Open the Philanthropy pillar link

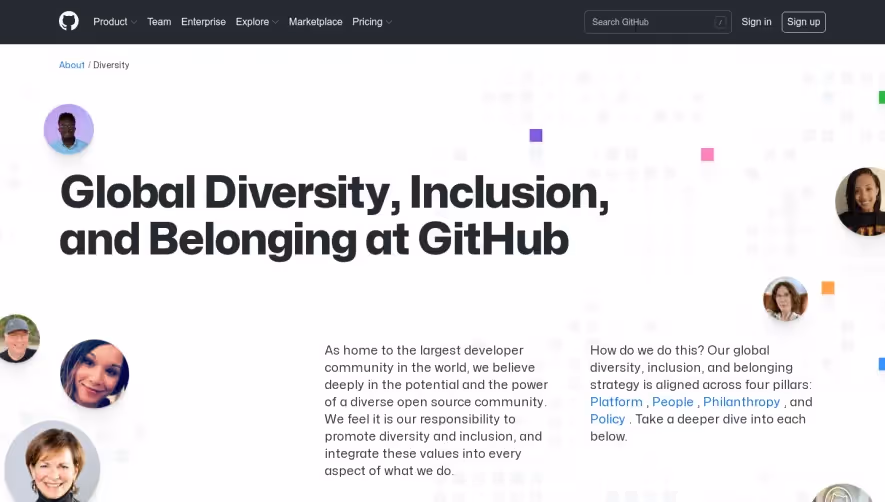point(741,401)
